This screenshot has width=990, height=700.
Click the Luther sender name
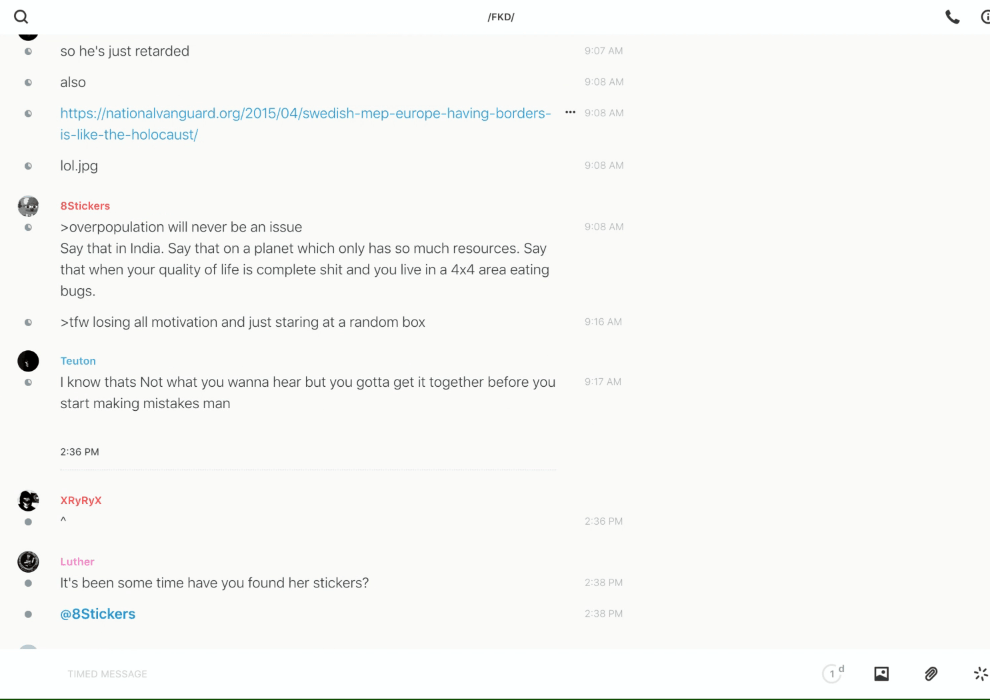[77, 562]
